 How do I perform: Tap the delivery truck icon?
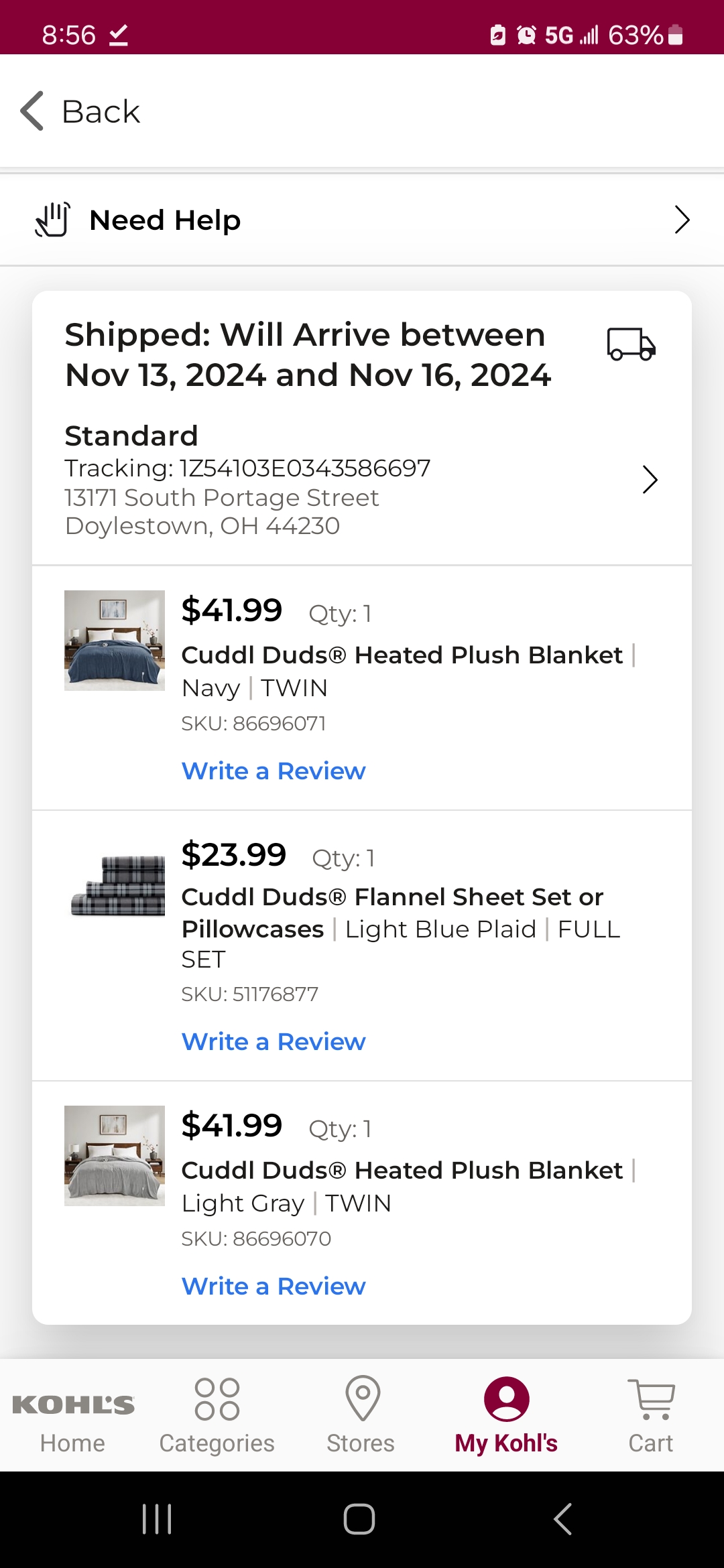[x=631, y=344]
